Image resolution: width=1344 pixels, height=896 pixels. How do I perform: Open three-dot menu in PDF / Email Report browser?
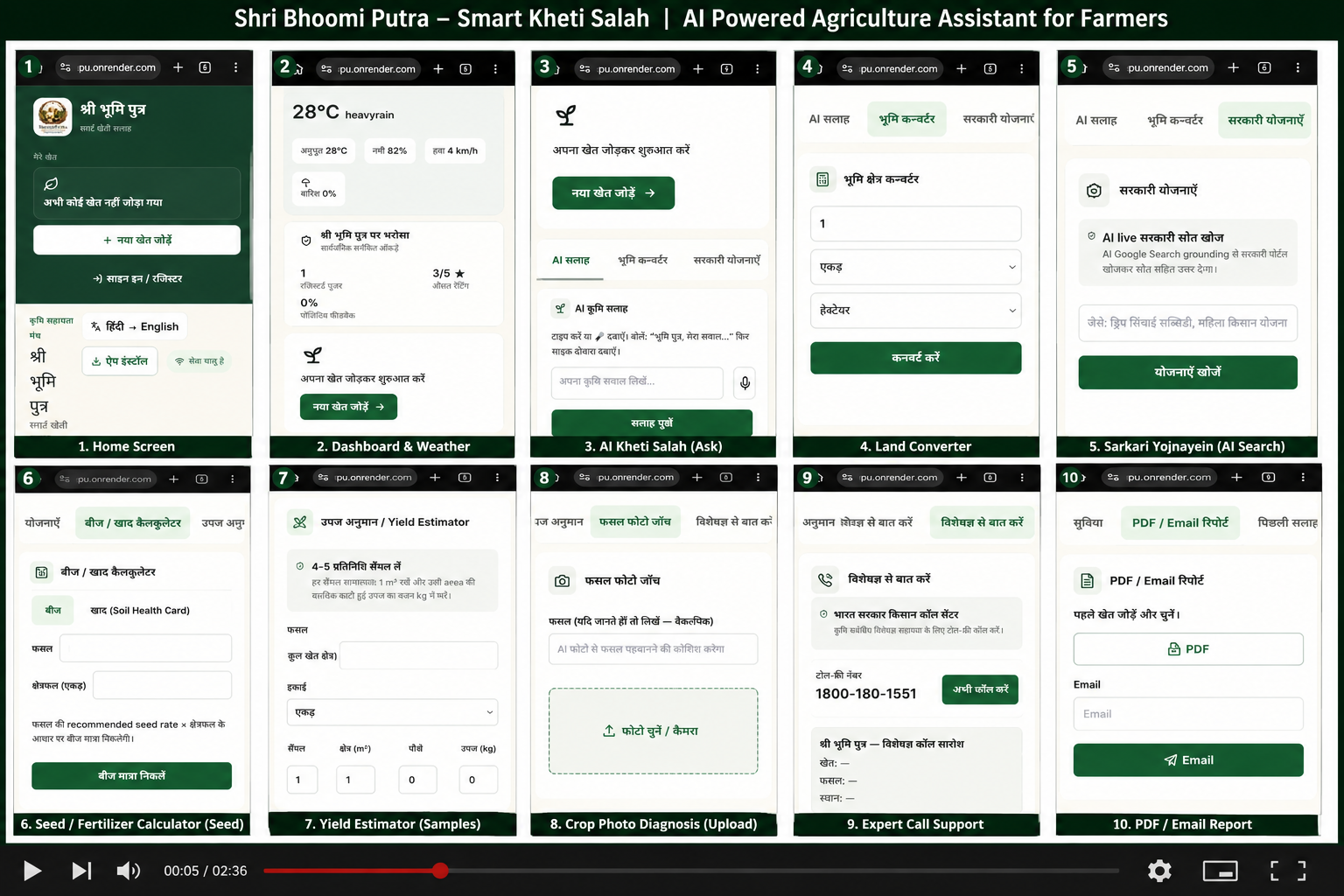1303,477
